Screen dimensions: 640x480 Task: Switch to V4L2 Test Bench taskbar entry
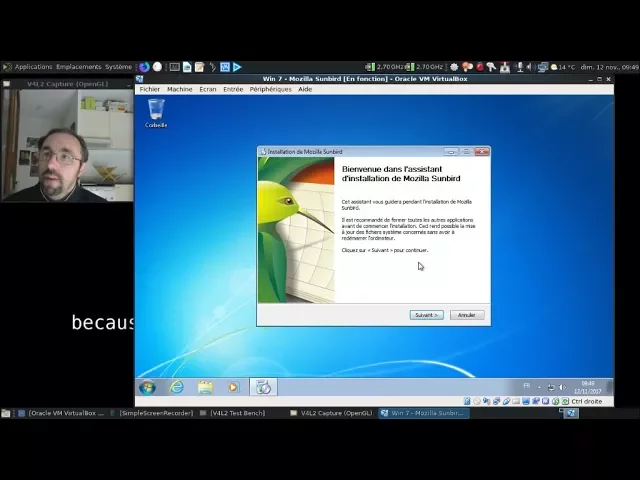(233, 413)
